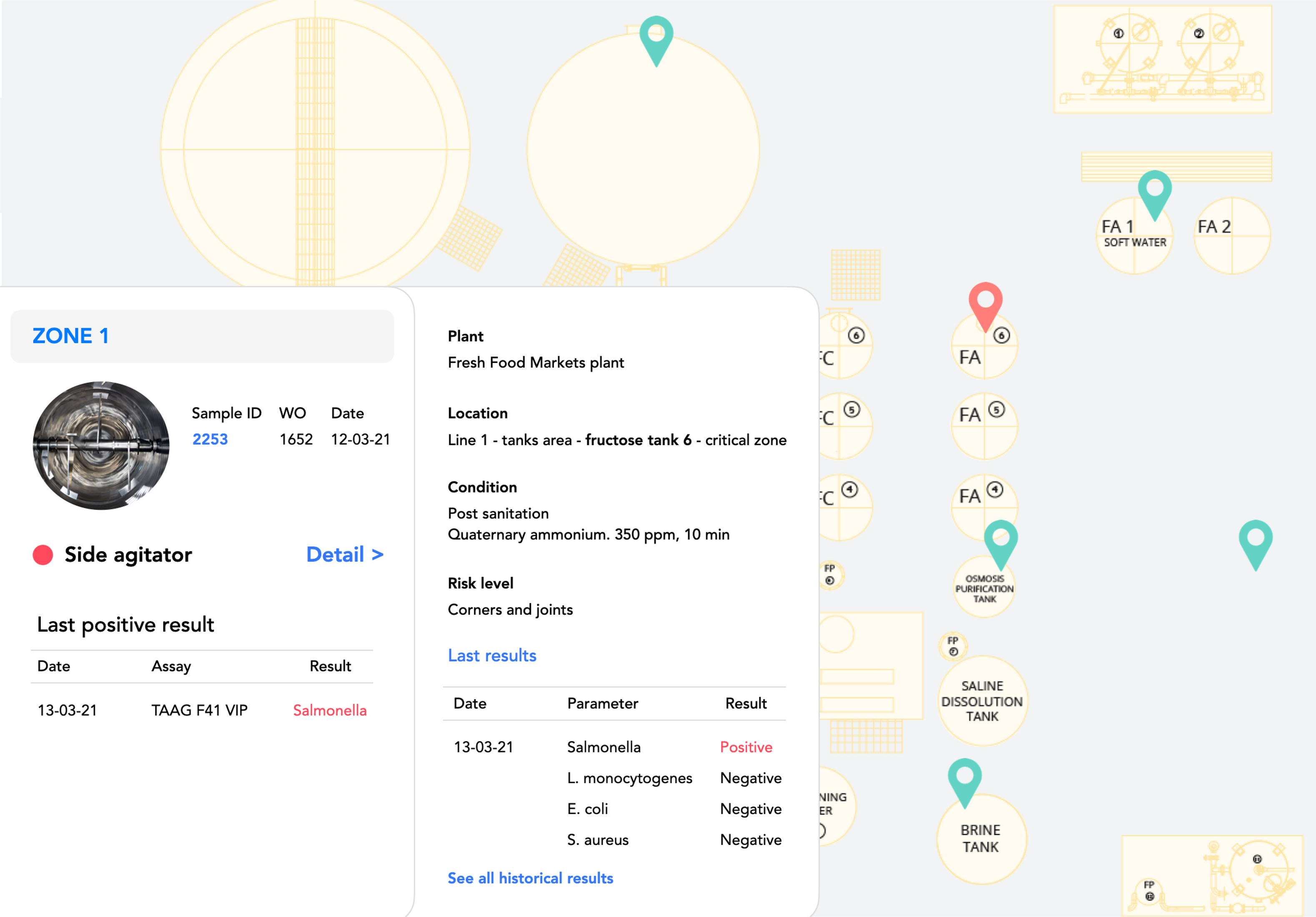Click the Brine Tank circle

coord(981,839)
